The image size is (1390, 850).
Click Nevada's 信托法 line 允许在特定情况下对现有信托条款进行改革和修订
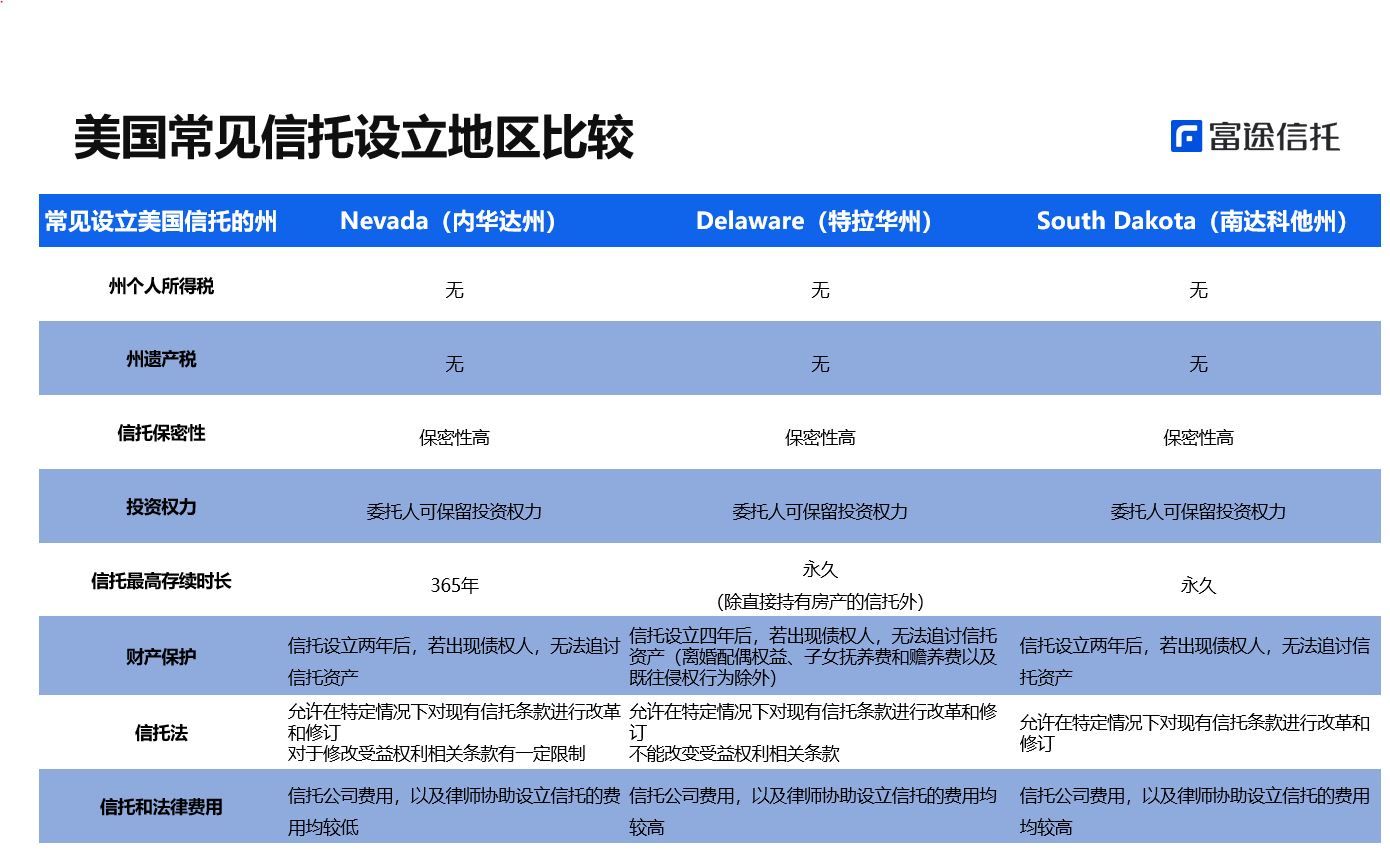click(454, 722)
